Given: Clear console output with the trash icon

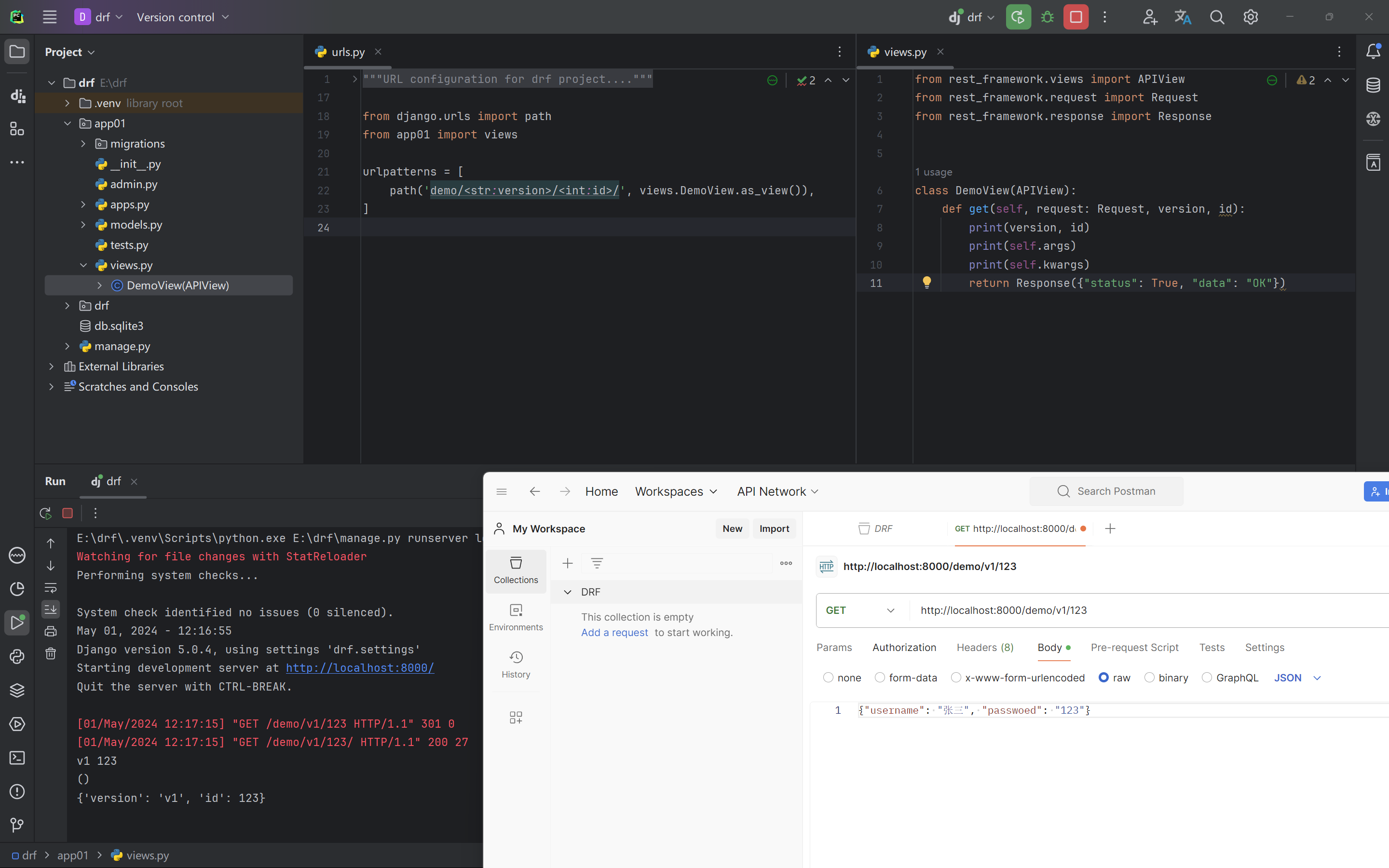Looking at the screenshot, I should 51,653.
